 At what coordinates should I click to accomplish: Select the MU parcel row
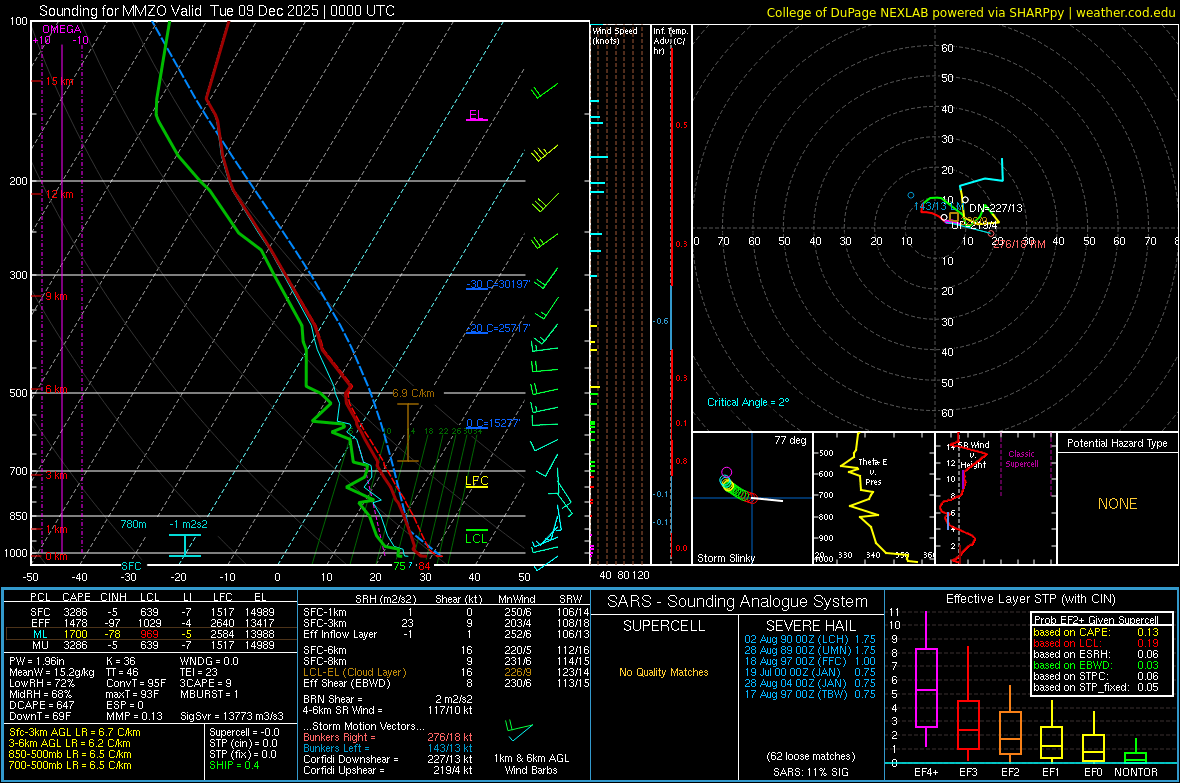(x=150, y=644)
